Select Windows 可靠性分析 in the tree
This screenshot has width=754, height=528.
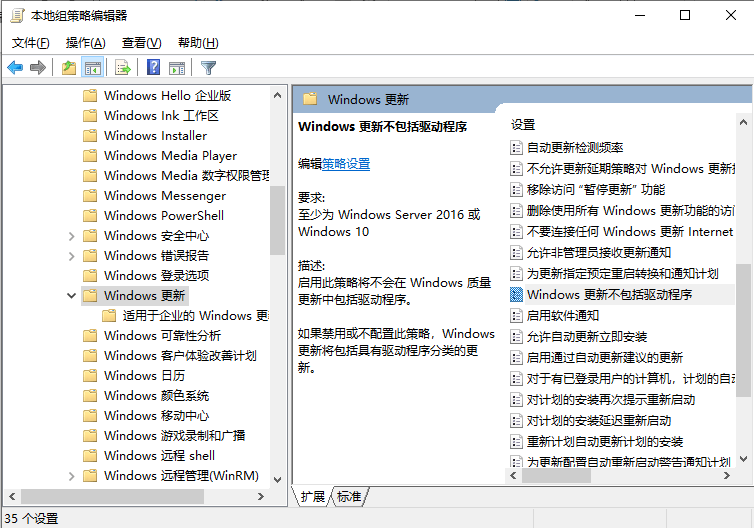point(162,336)
